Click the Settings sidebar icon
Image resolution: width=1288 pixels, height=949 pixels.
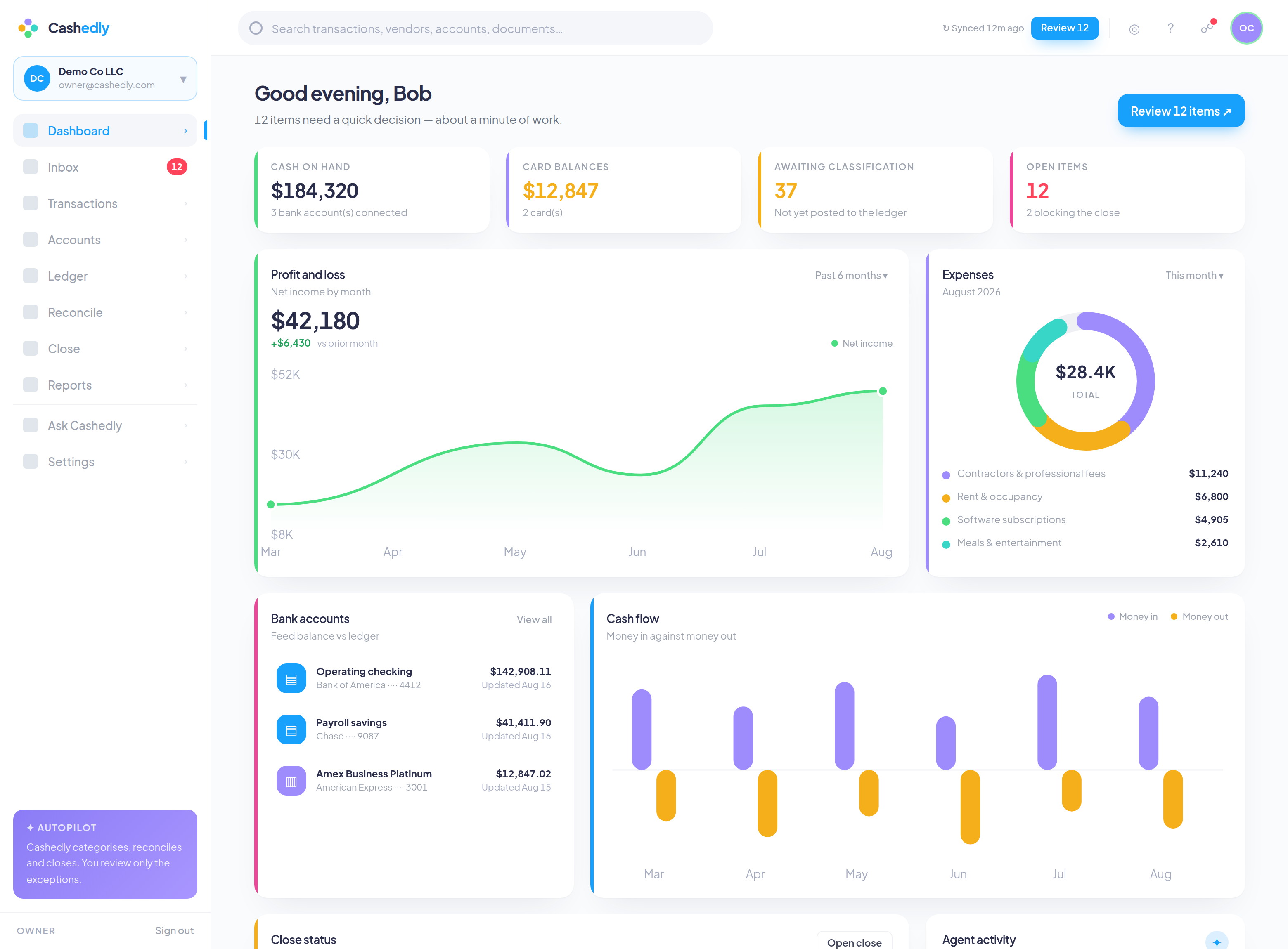31,461
